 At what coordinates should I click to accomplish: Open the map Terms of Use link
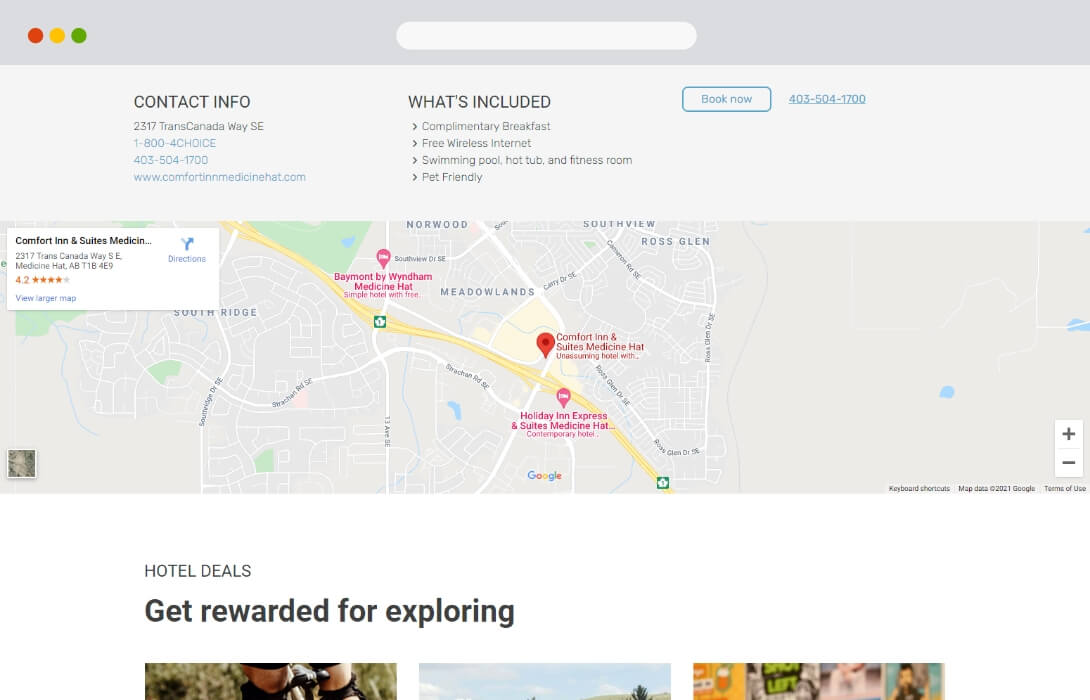(x=1064, y=489)
